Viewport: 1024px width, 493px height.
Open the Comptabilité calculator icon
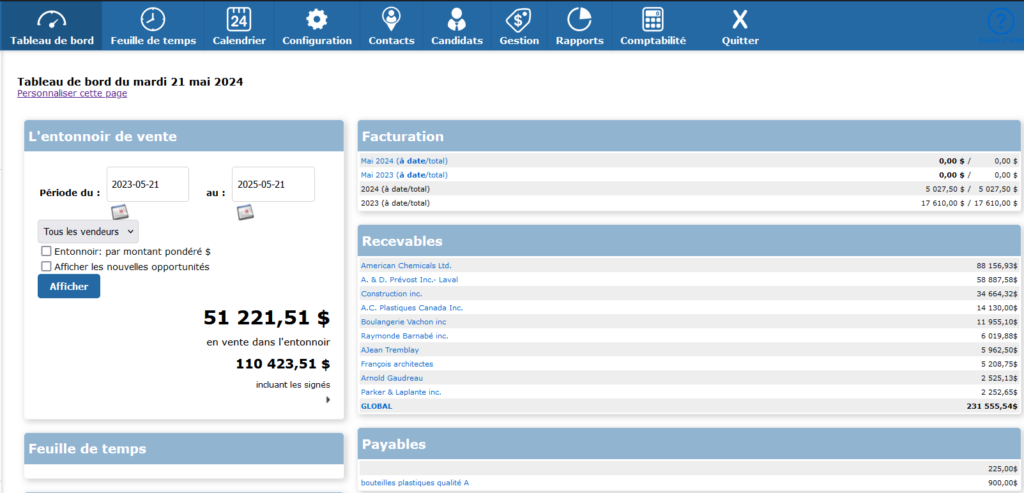click(653, 20)
